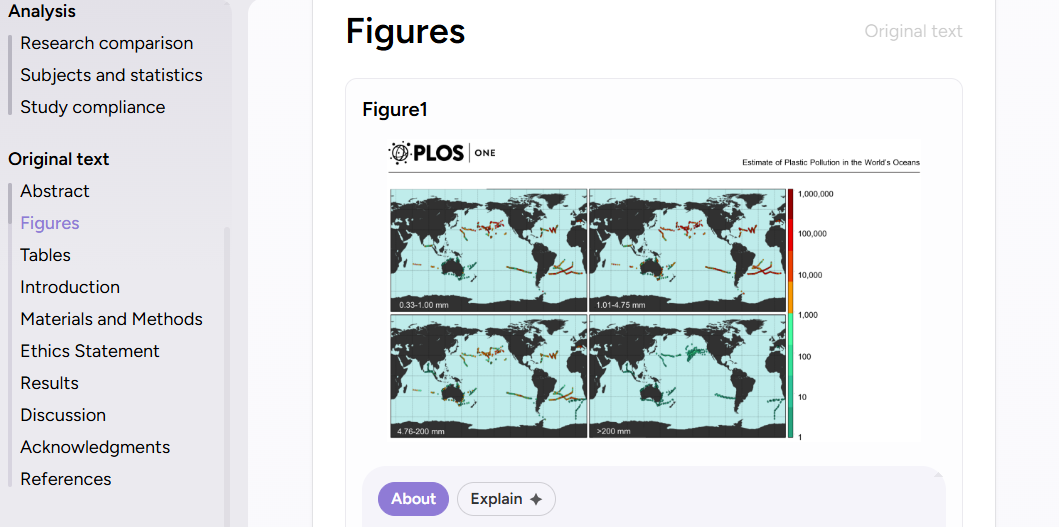Open the Introduction section
1059x527 pixels.
click(70, 287)
